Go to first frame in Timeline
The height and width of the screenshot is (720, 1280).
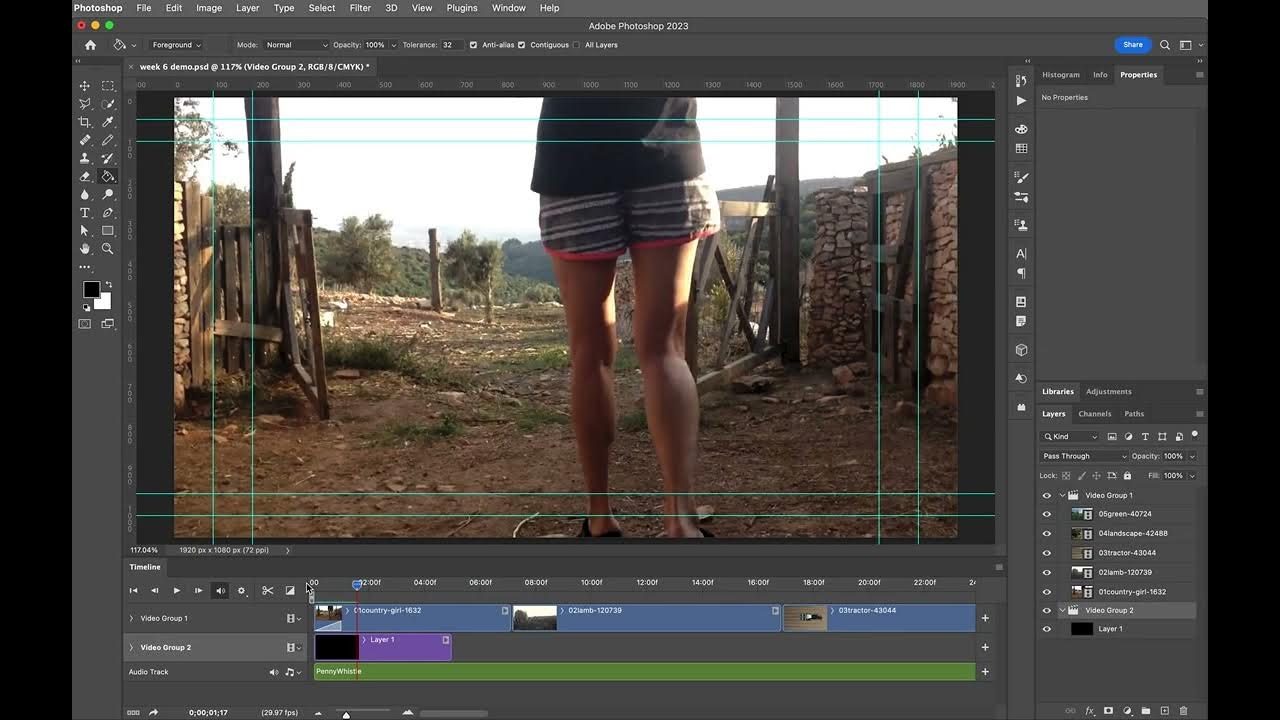coord(133,590)
